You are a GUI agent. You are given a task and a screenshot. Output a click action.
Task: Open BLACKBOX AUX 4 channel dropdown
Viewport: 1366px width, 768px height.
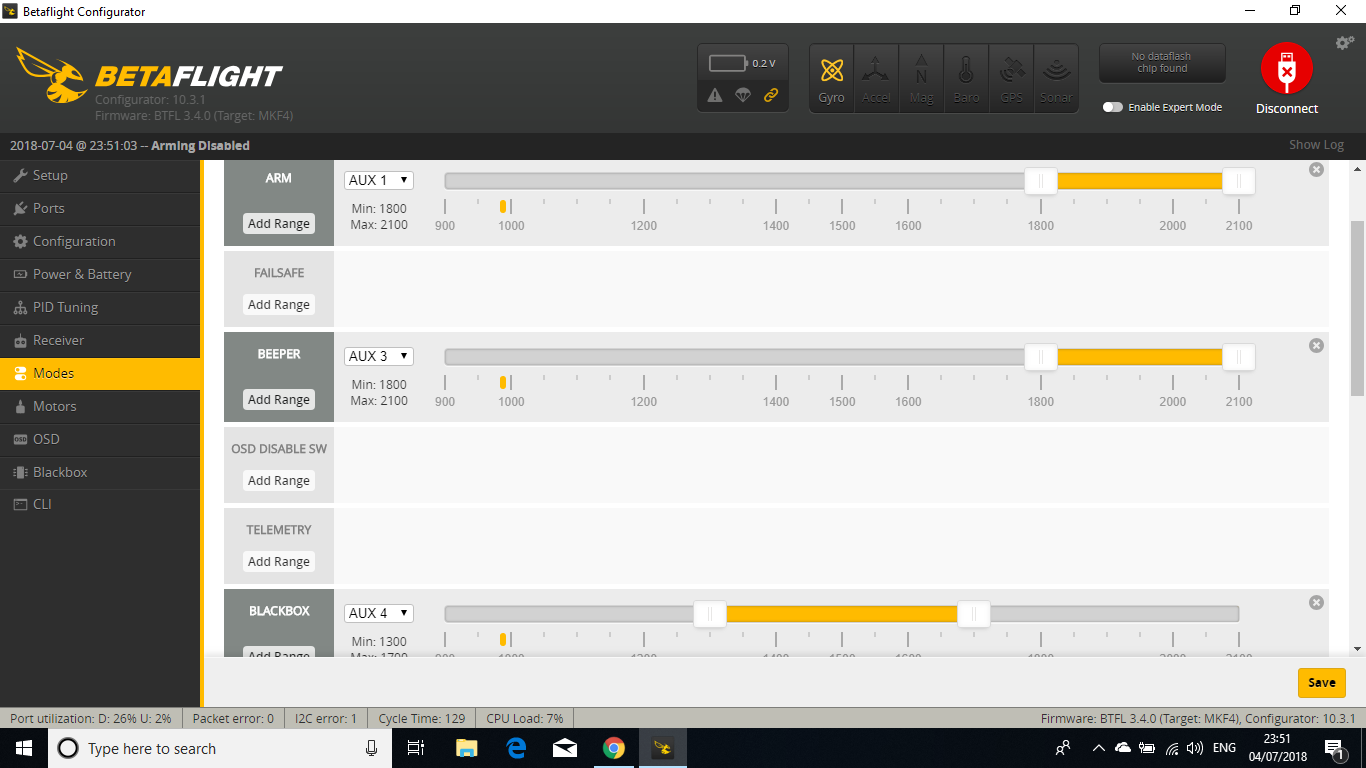click(379, 613)
